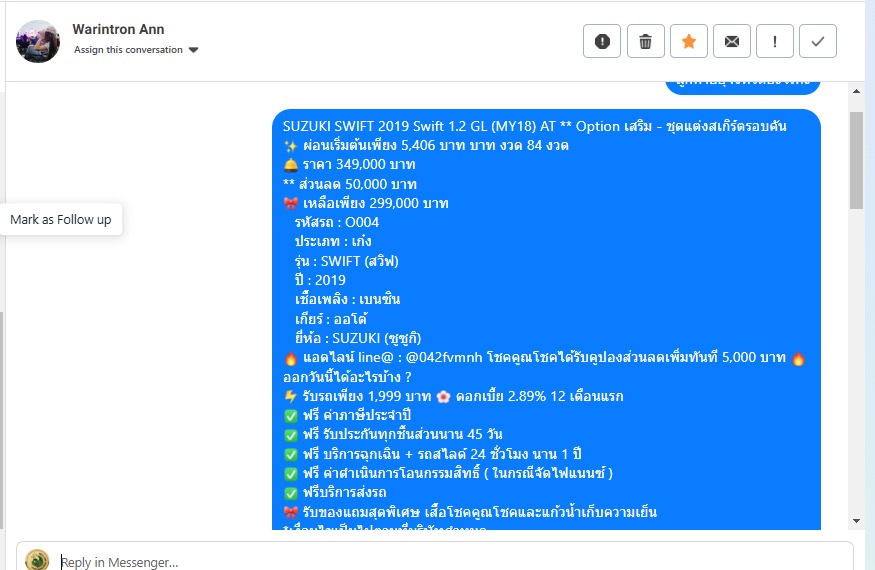Click the left pane's thin gray scrollbar

(2, 420)
